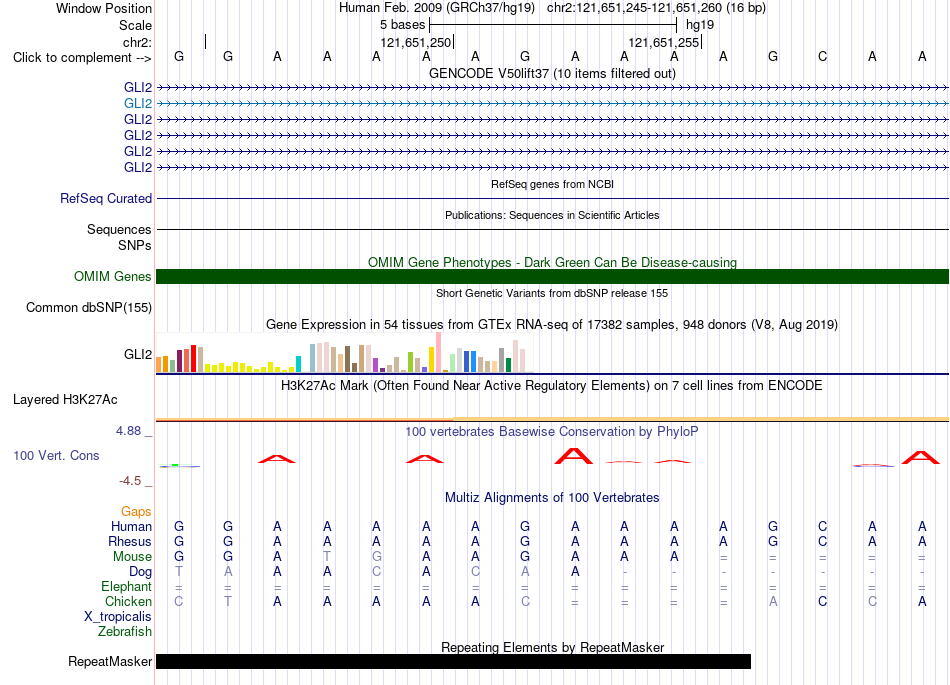Click the 'T' base in the Mouse row

point(327,557)
